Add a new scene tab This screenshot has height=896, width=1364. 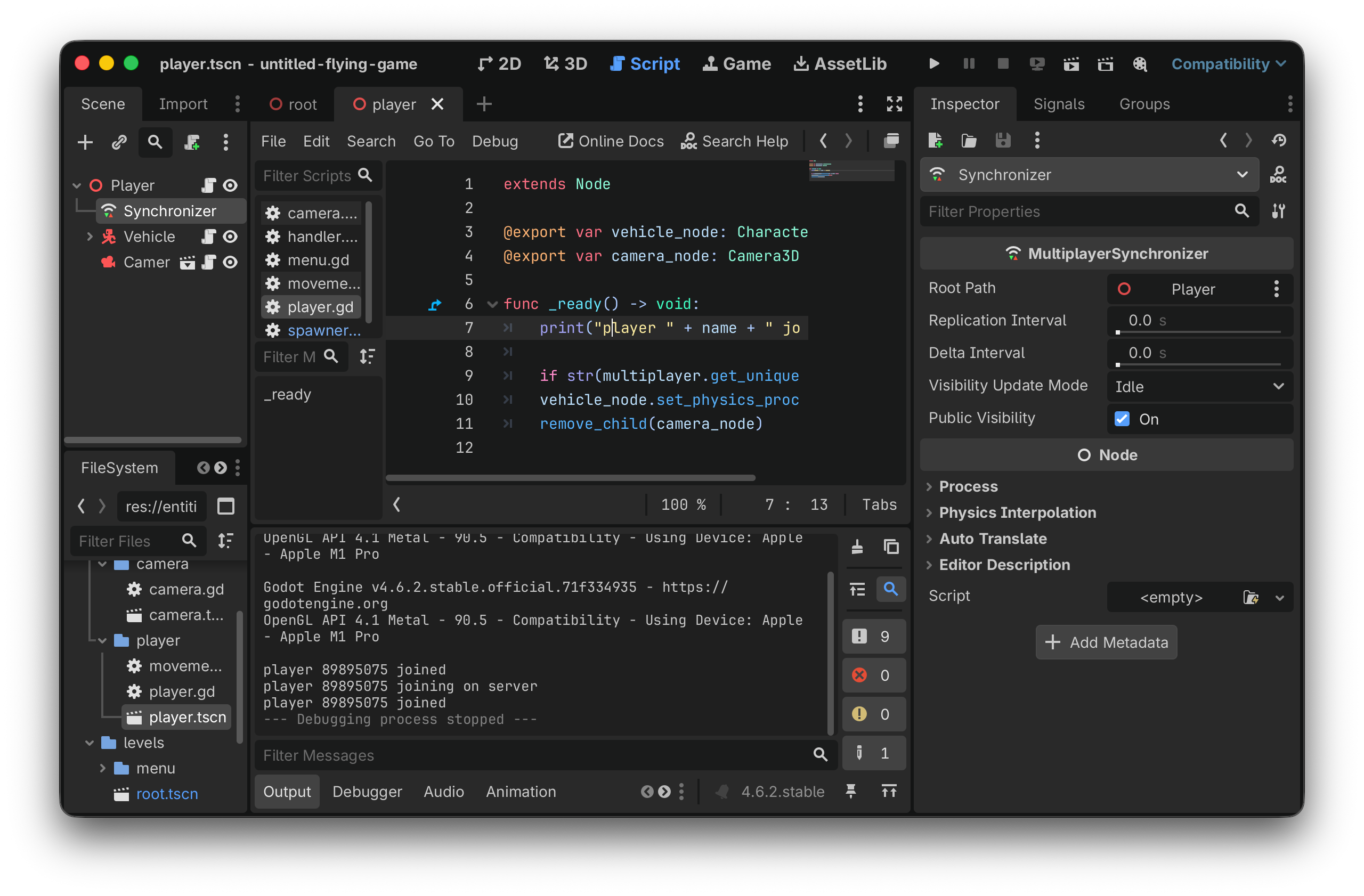[484, 104]
